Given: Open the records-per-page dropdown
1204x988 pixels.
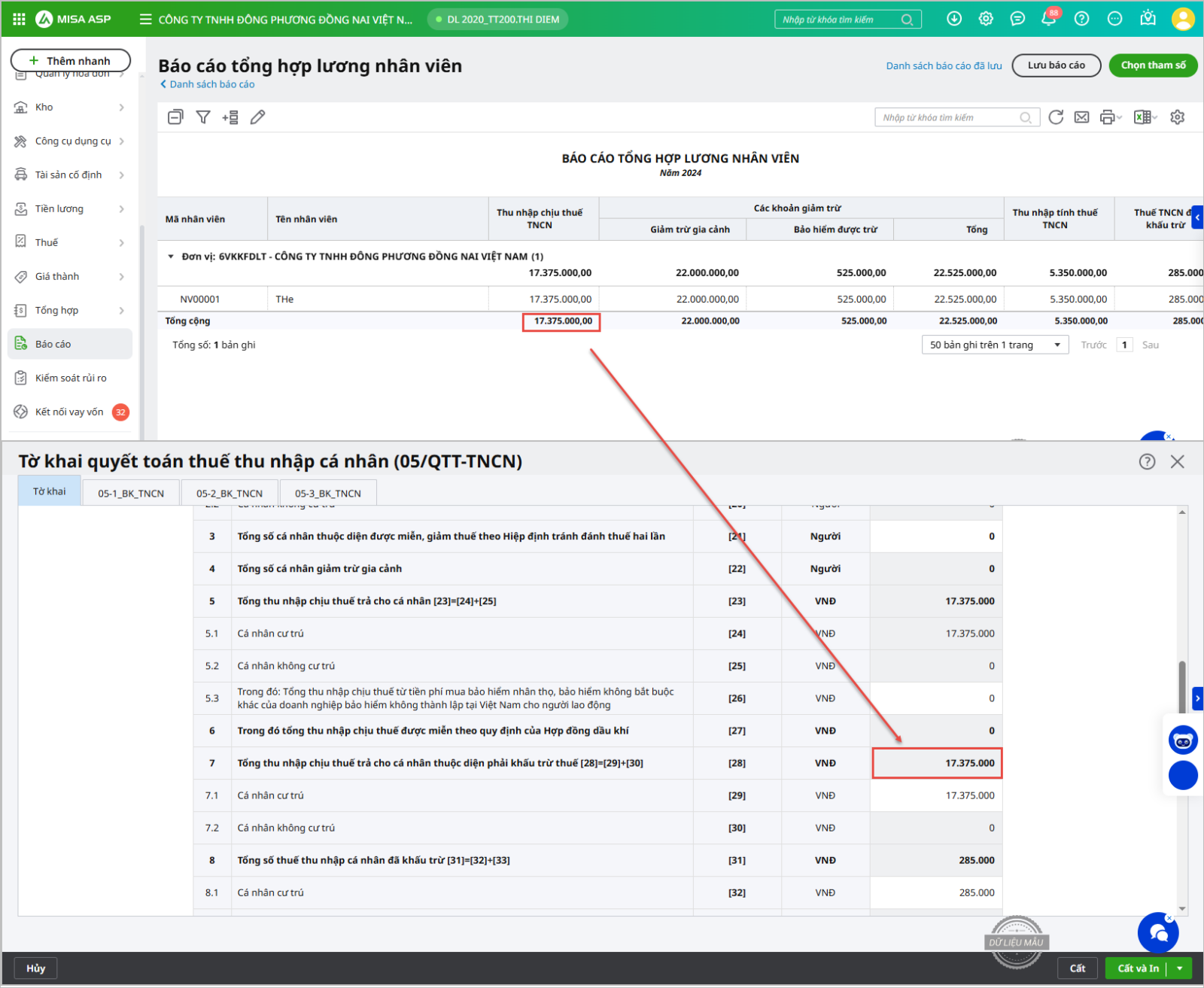Looking at the screenshot, I should click(995, 345).
